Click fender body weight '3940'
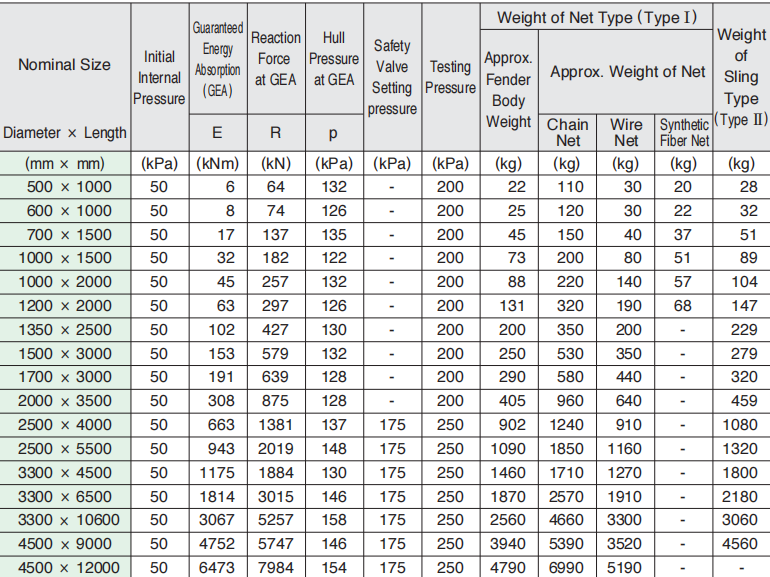 (508, 544)
